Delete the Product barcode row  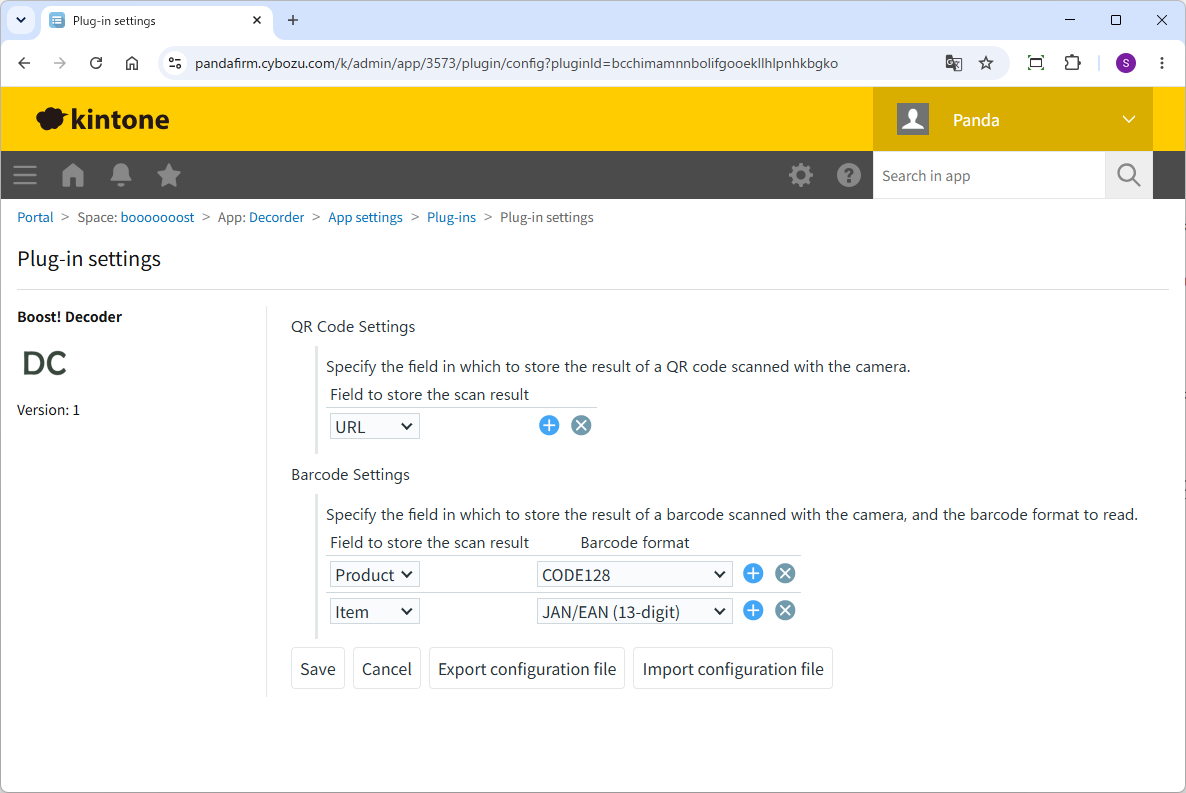tap(785, 574)
